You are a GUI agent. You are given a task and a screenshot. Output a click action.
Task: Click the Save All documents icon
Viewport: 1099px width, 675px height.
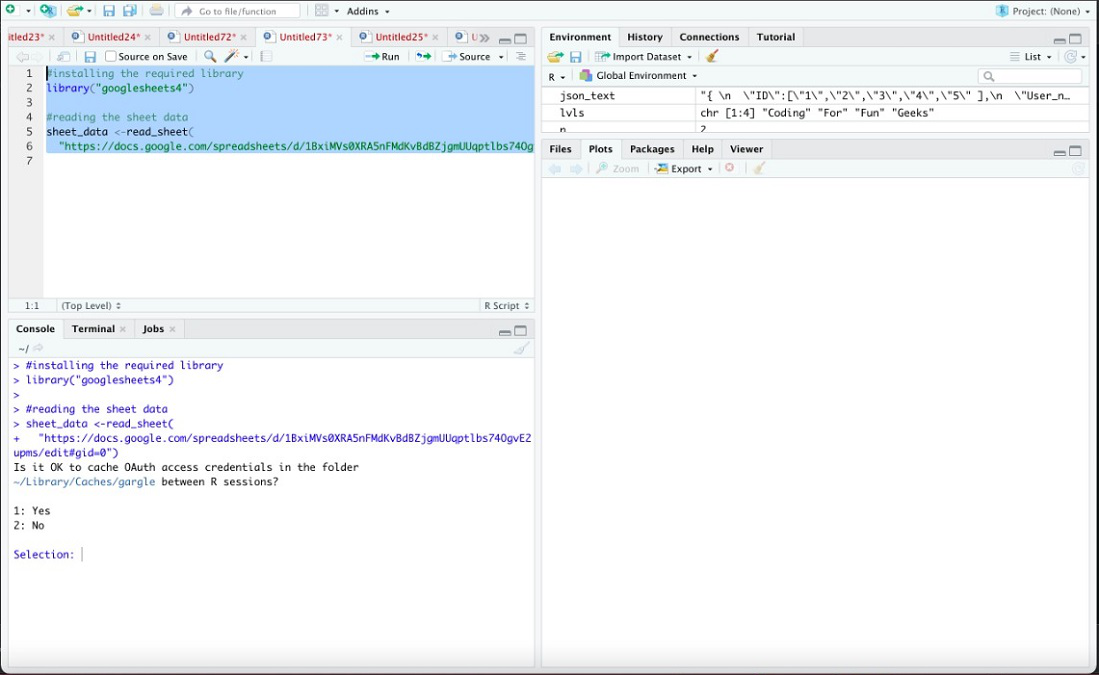tap(130, 11)
